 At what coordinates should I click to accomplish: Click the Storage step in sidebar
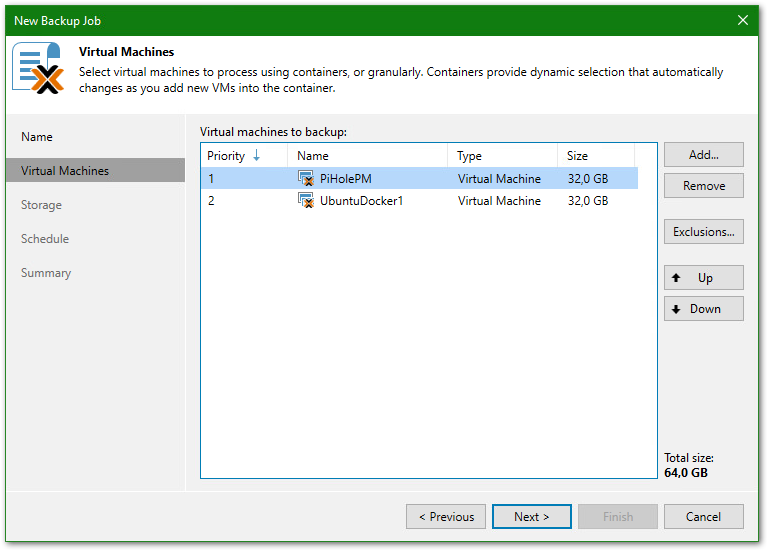[x=41, y=205]
